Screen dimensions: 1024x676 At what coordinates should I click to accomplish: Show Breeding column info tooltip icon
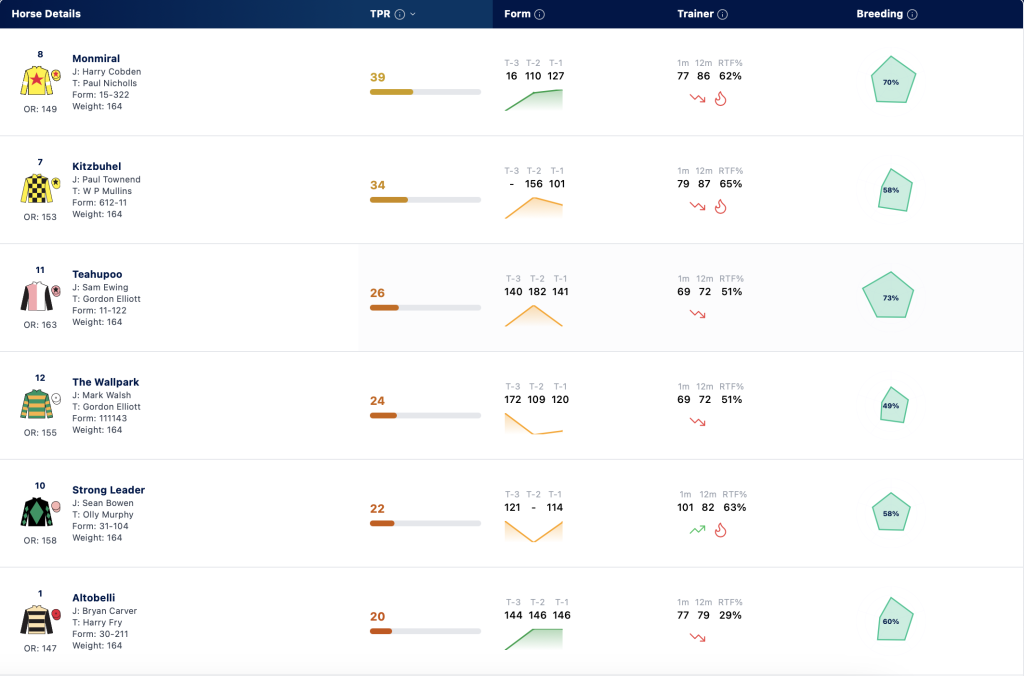(912, 14)
